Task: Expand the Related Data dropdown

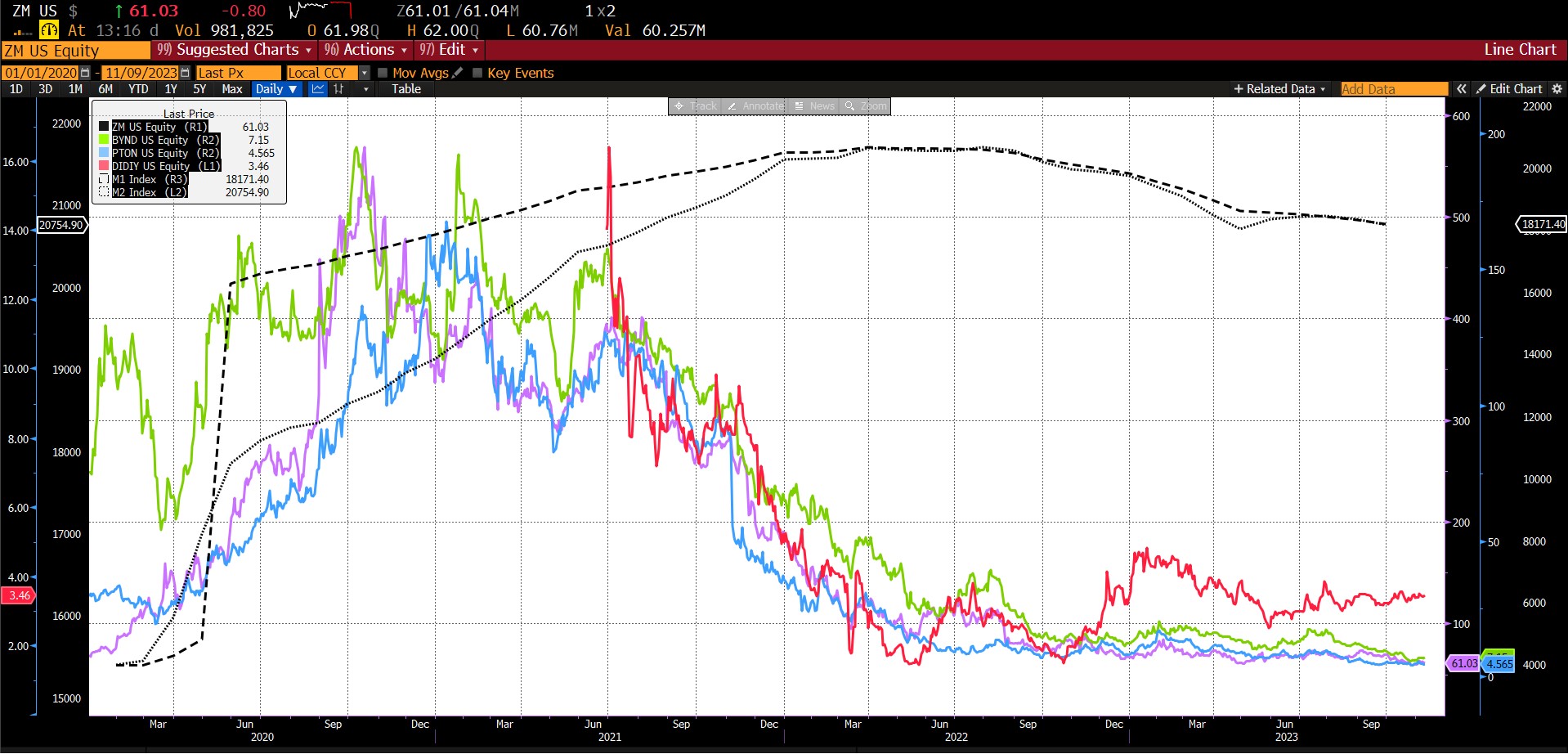Action: (1279, 89)
